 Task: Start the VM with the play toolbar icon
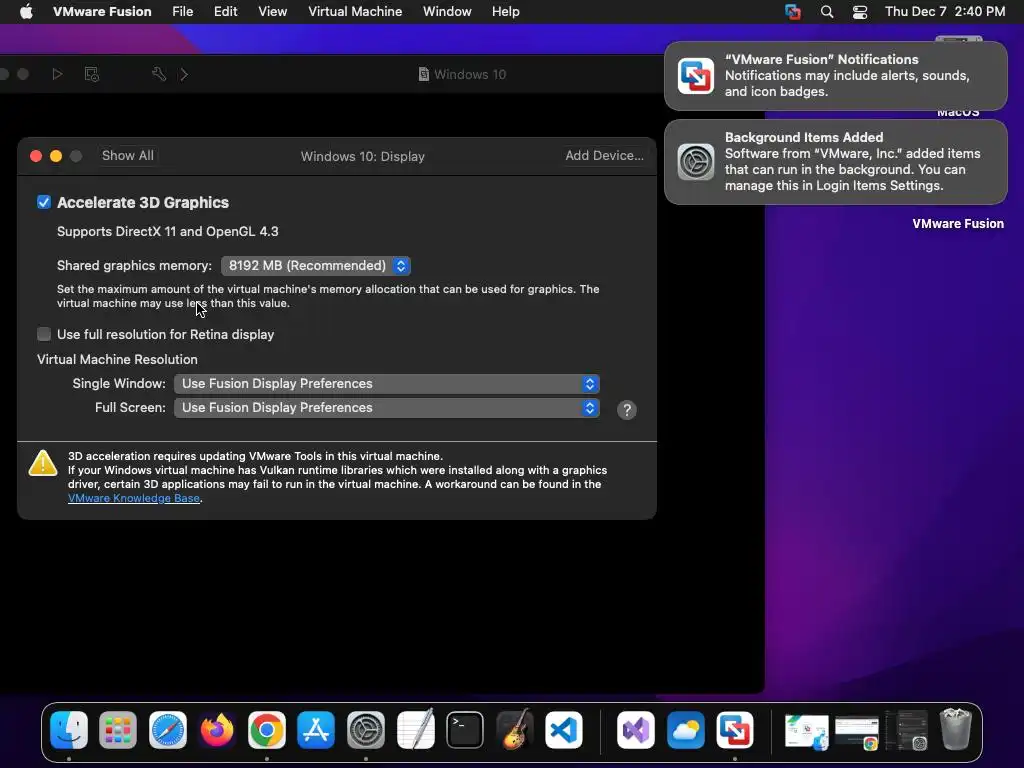(x=57, y=74)
